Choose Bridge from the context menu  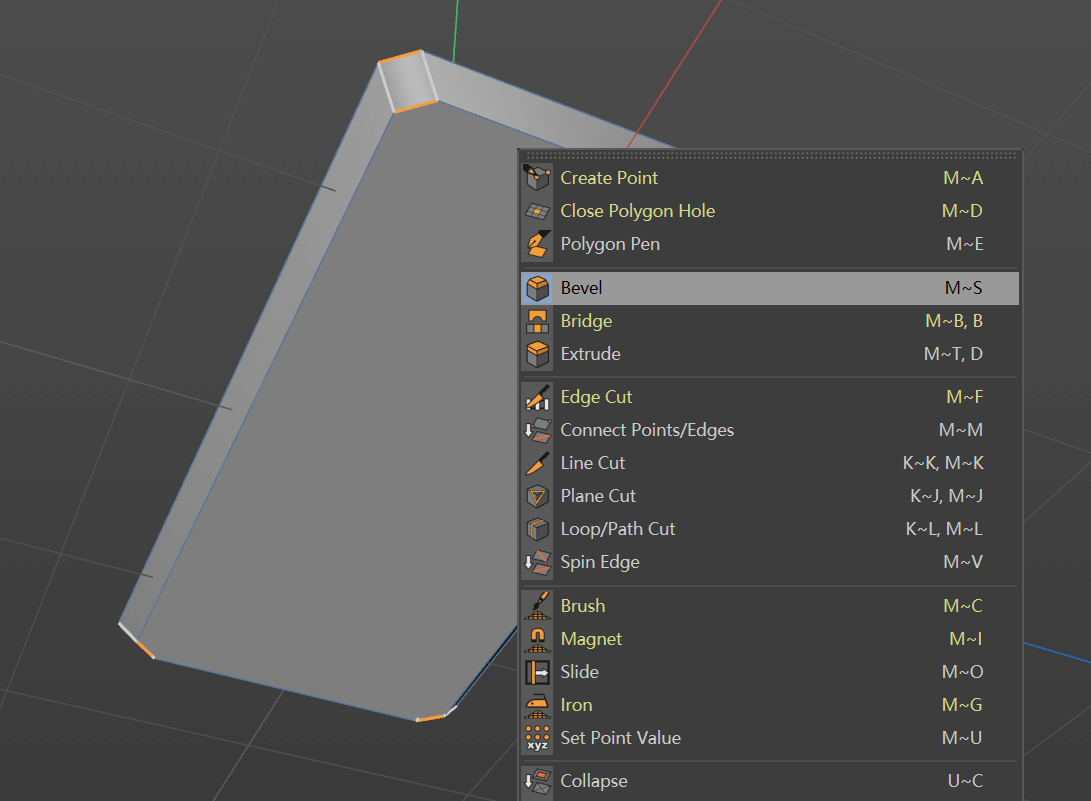coord(770,321)
